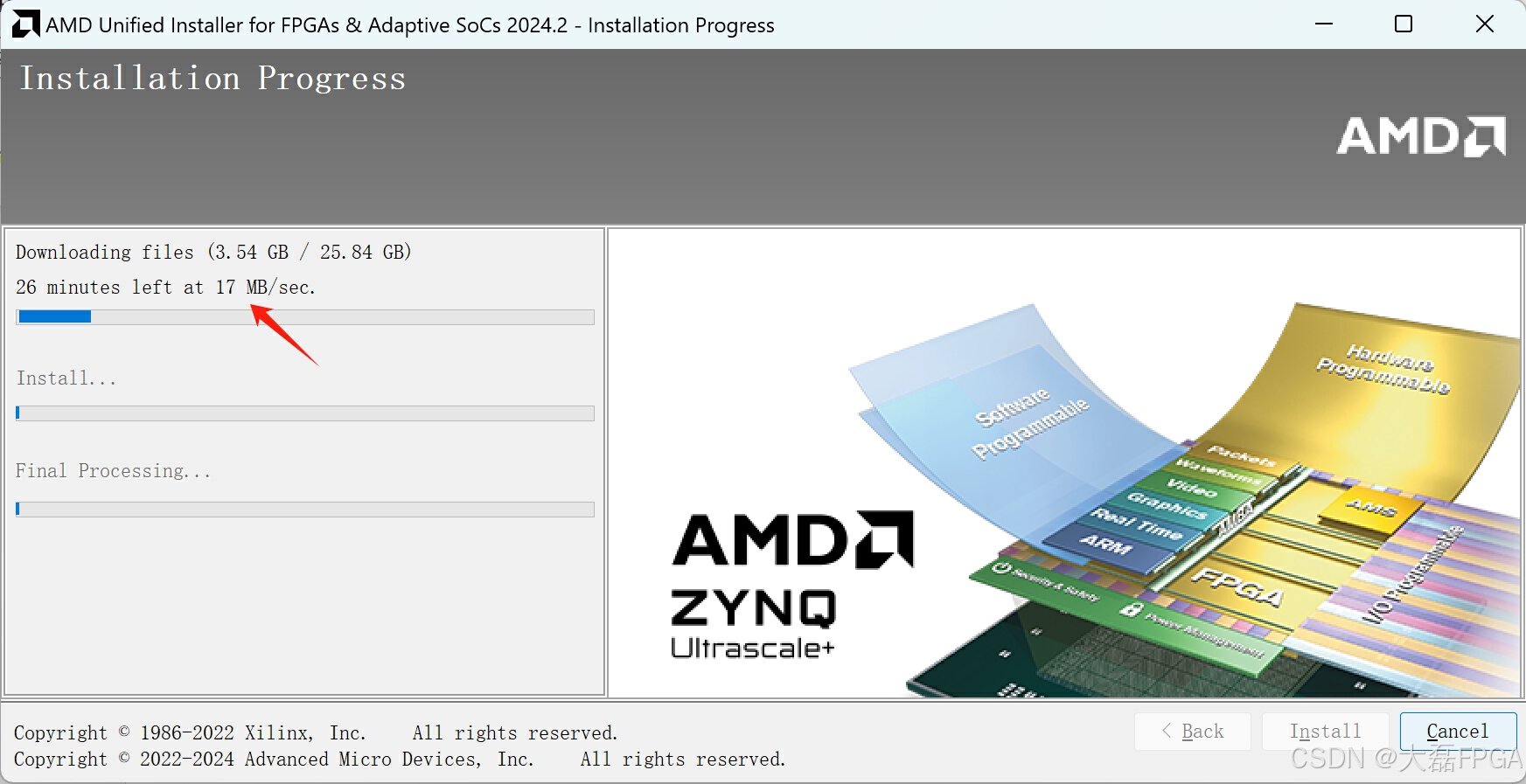Click the Xilinx 1986-2022 copyright line
This screenshot has width=1526, height=784.
[x=316, y=732]
